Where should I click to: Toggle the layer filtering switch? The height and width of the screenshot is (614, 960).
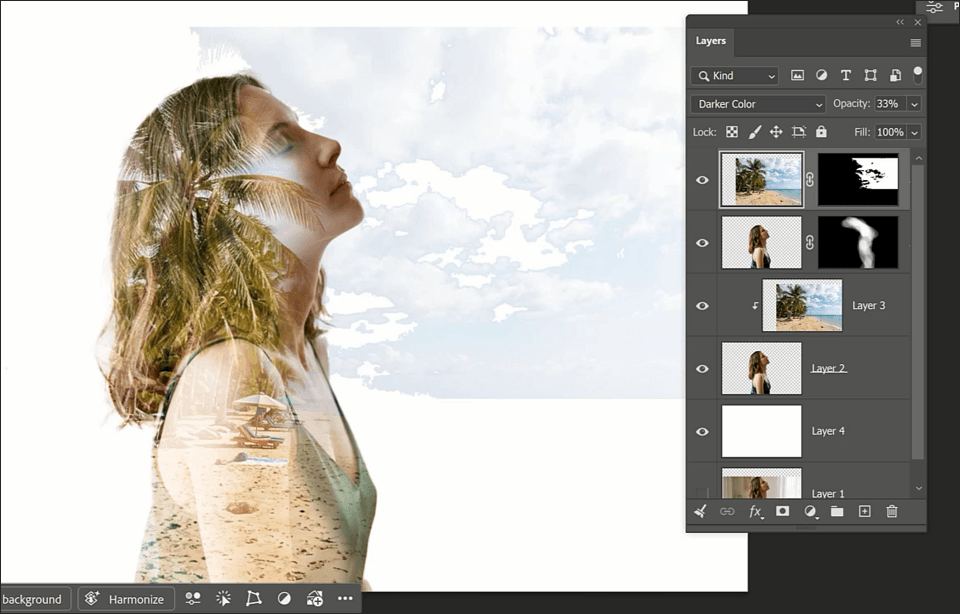click(917, 75)
